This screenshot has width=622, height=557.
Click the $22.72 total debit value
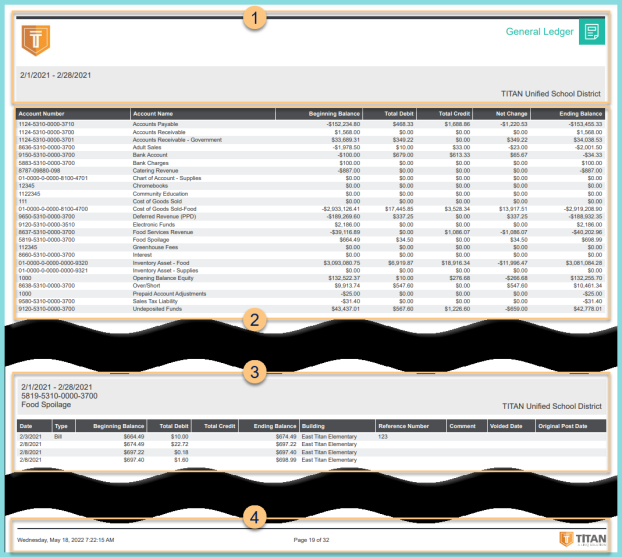click(180, 444)
